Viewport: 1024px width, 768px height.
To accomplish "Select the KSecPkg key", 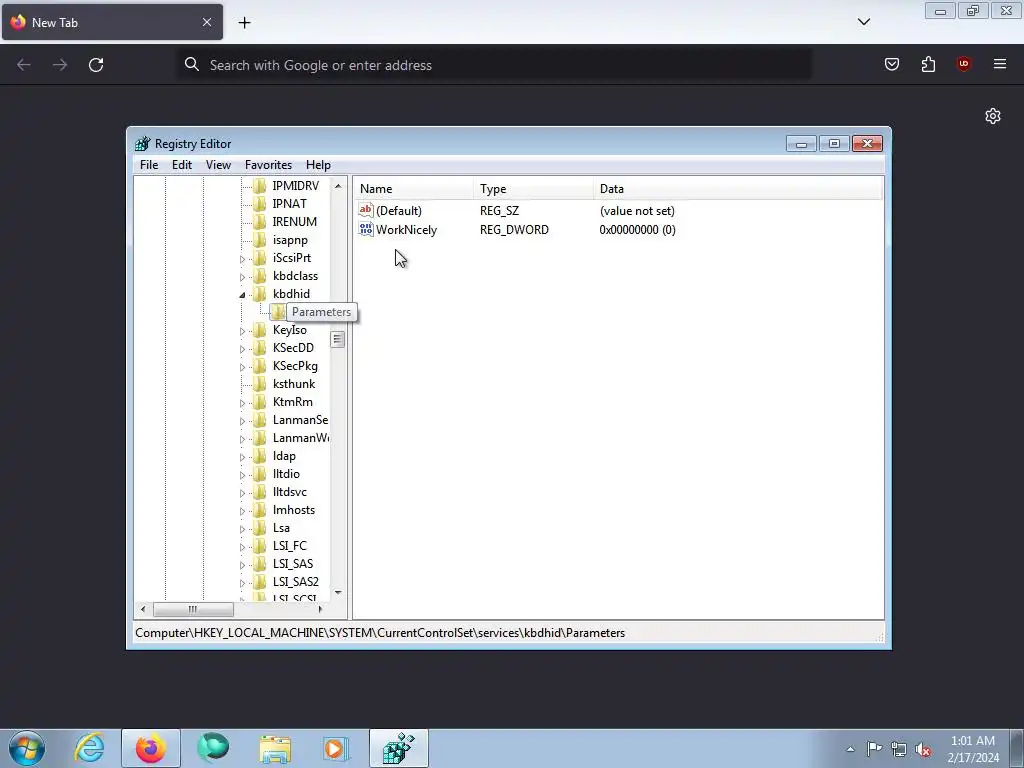I will point(295,366).
